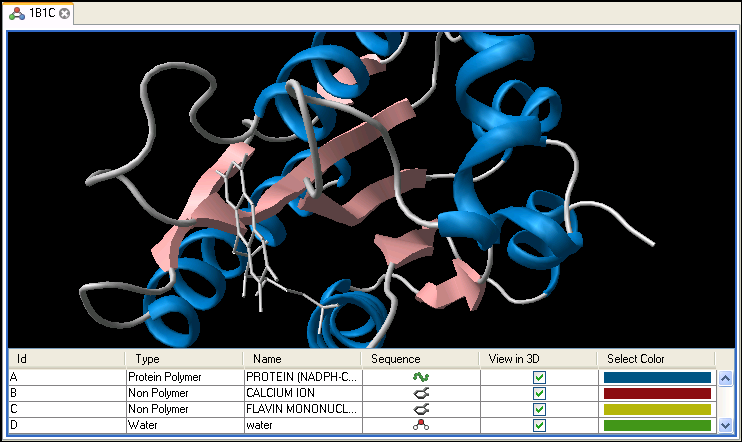Viewport: 742px width, 442px height.
Task: Select the Id cell 'D'
Action: pyautogui.click(x=67, y=425)
